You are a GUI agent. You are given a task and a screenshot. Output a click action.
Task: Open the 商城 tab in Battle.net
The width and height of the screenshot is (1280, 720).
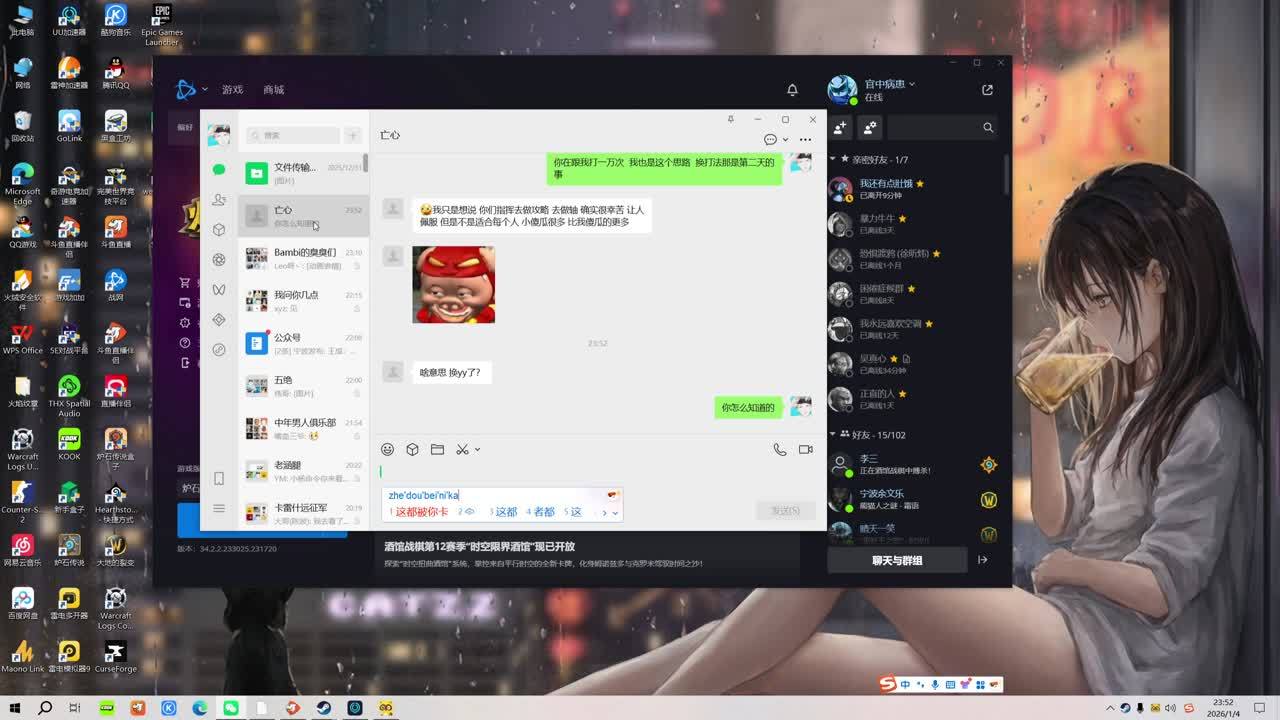click(274, 90)
